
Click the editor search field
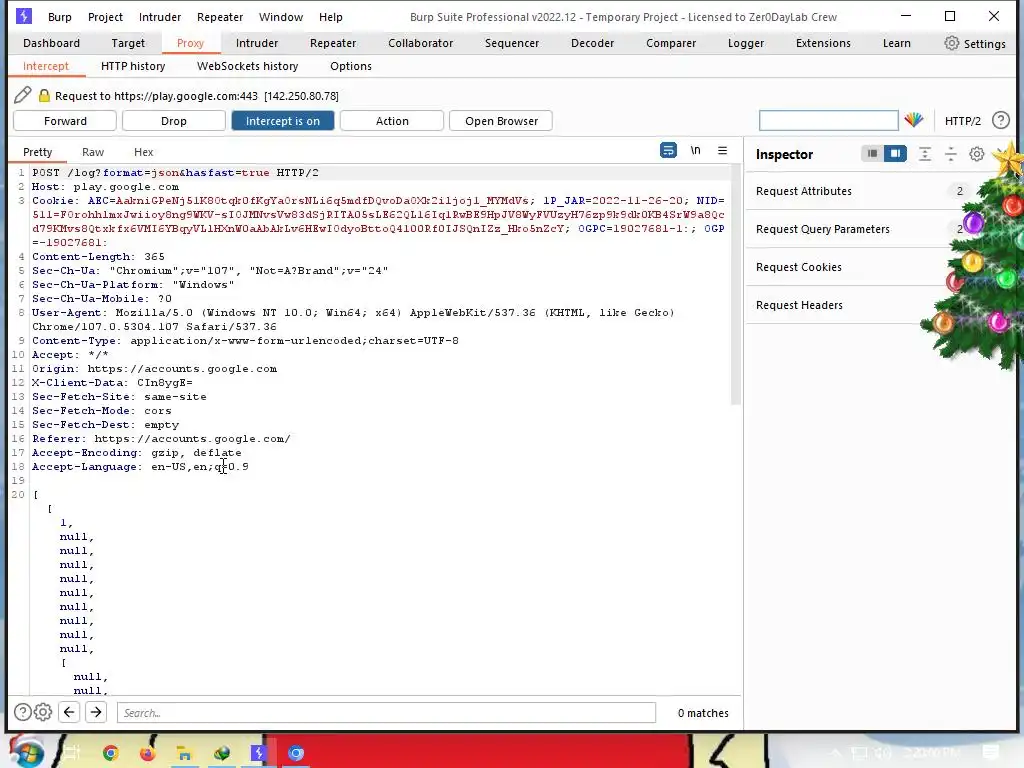pyautogui.click(x=386, y=712)
